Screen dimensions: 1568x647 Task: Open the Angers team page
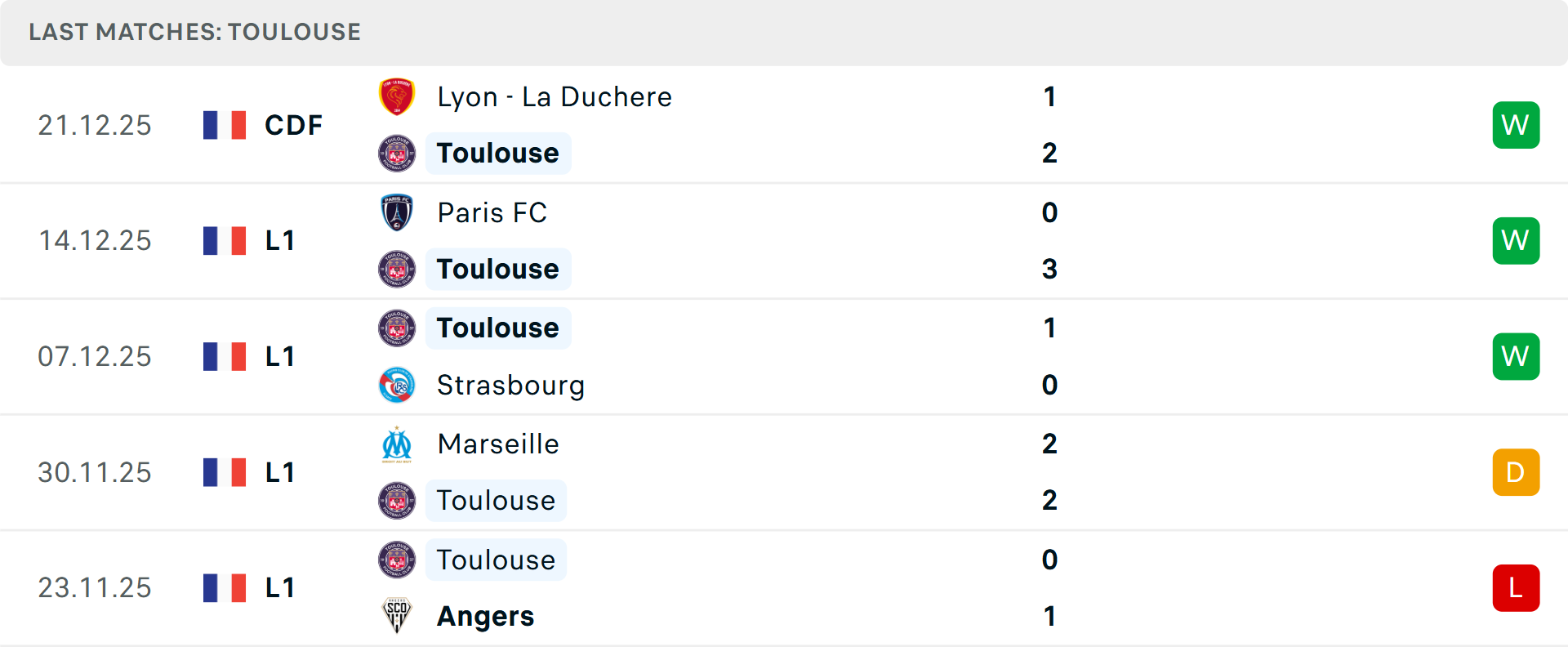pyautogui.click(x=485, y=616)
